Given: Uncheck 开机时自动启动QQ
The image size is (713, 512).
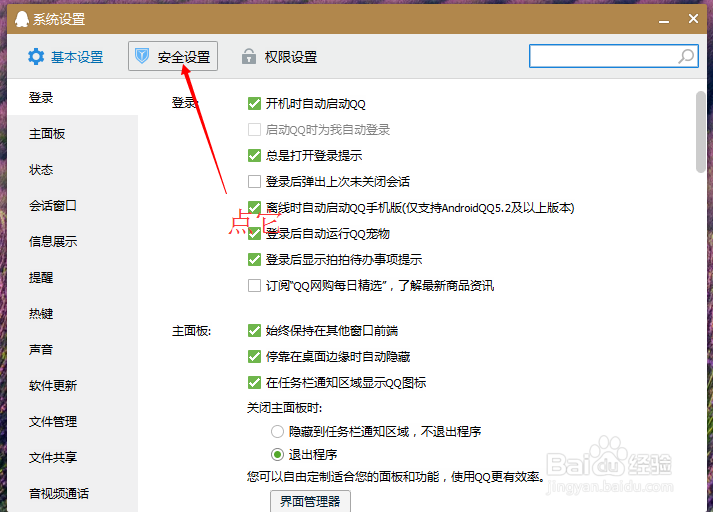Looking at the screenshot, I should pyautogui.click(x=254, y=104).
